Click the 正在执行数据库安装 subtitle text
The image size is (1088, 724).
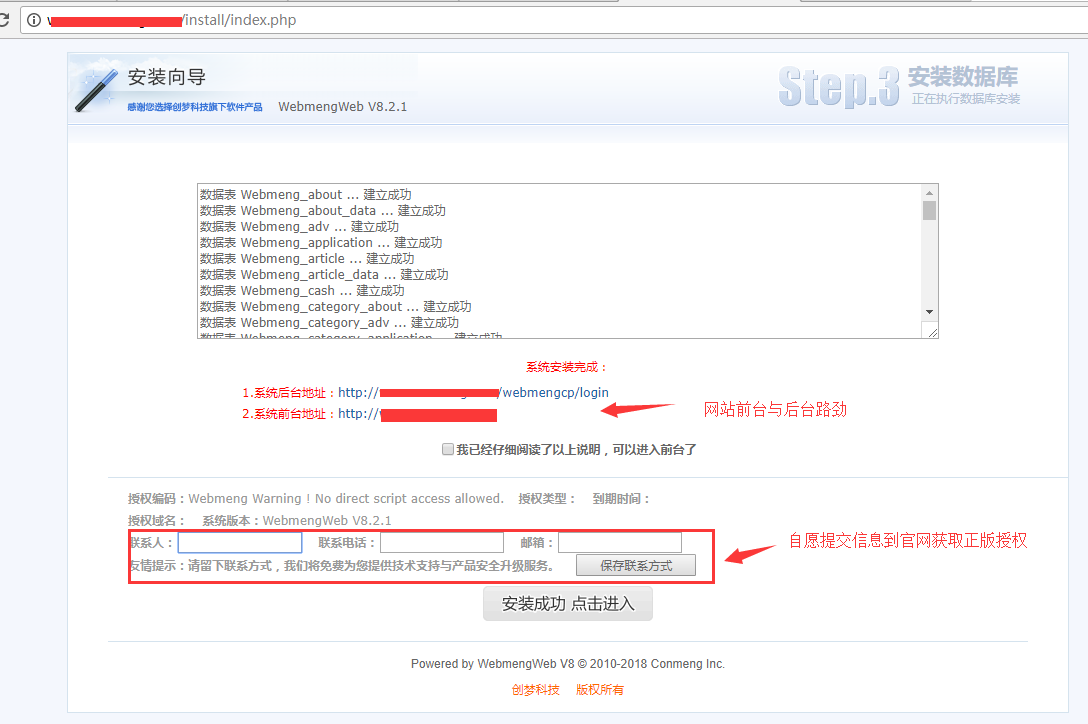(x=966, y=99)
